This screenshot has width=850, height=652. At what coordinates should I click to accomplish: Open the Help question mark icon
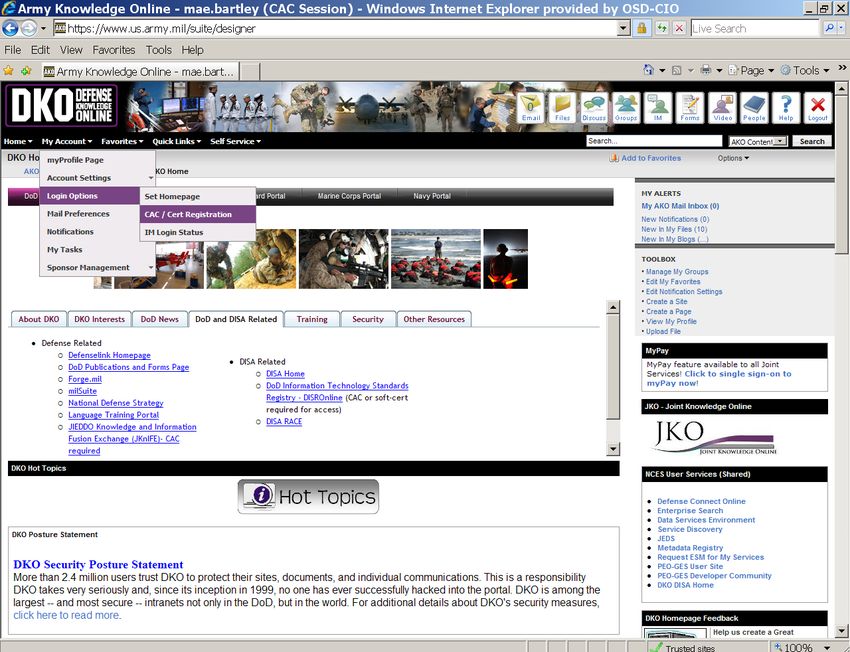click(x=786, y=108)
